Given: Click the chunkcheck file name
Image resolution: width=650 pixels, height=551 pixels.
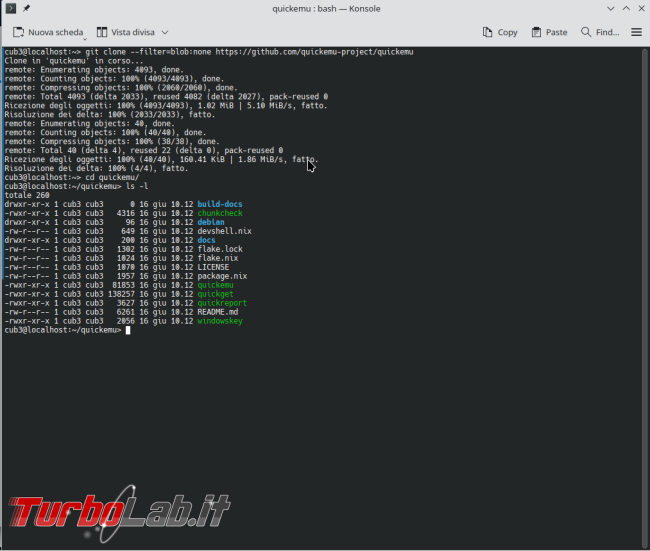Looking at the screenshot, I should coord(220,213).
